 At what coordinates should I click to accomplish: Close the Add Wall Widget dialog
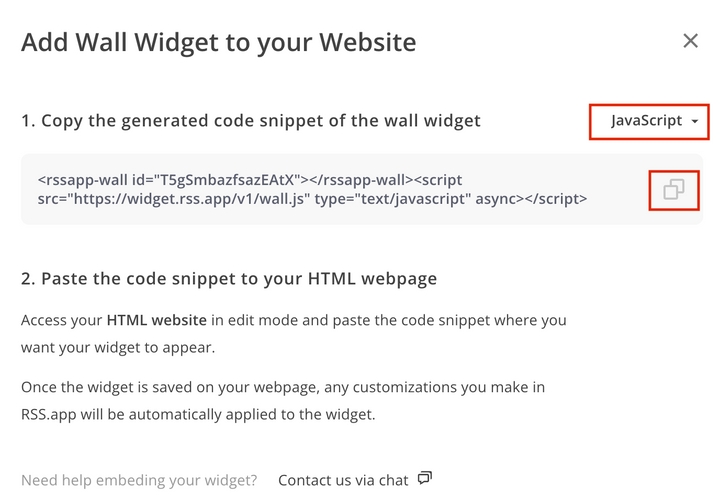690,41
